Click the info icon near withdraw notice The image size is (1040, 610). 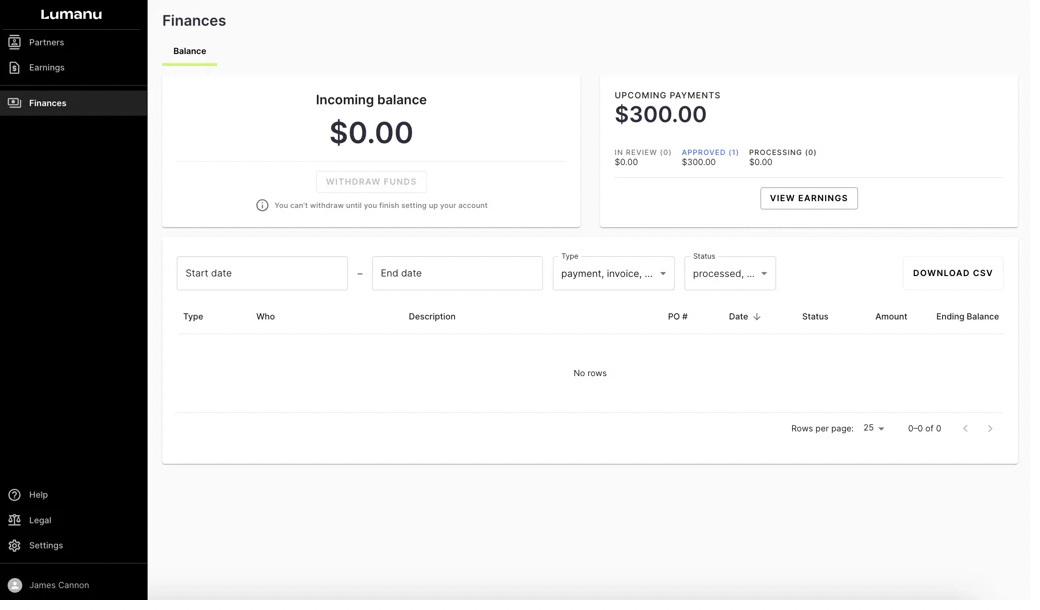click(262, 205)
